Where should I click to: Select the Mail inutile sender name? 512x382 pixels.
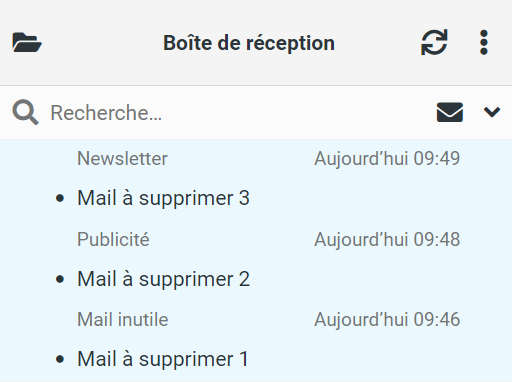(x=123, y=319)
